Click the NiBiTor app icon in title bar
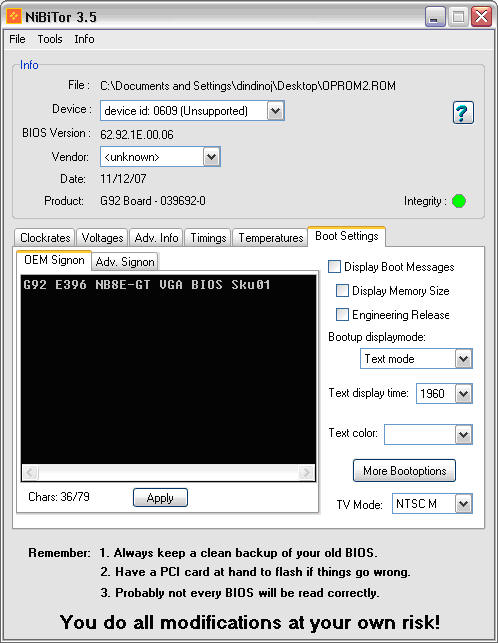 tap(14, 16)
